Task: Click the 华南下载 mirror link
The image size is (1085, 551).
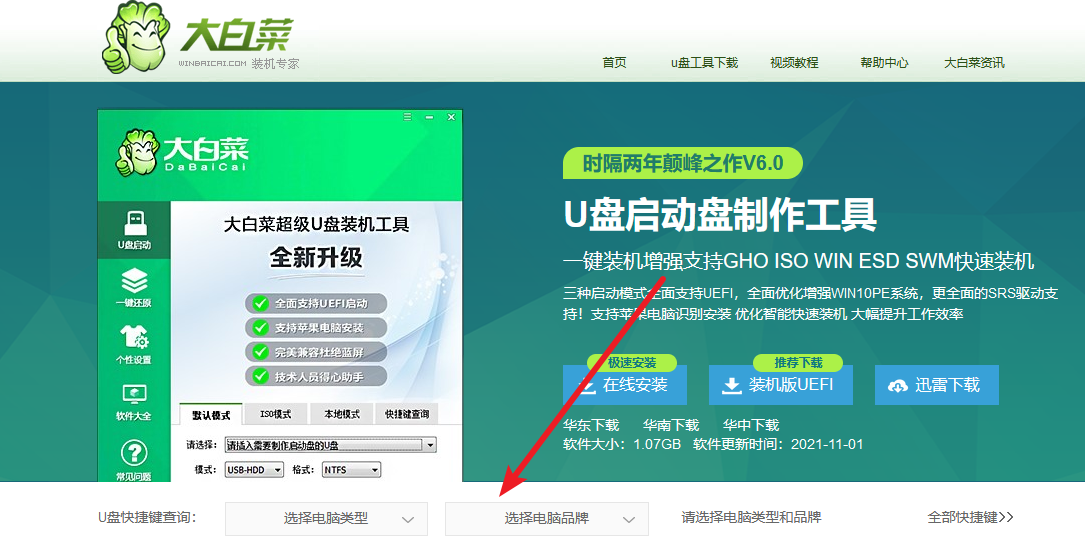Action: [x=671, y=425]
